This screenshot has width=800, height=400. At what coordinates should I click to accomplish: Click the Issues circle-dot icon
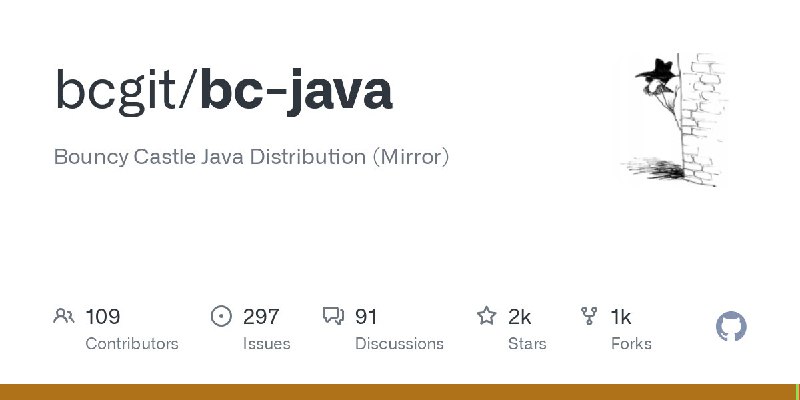(x=221, y=316)
